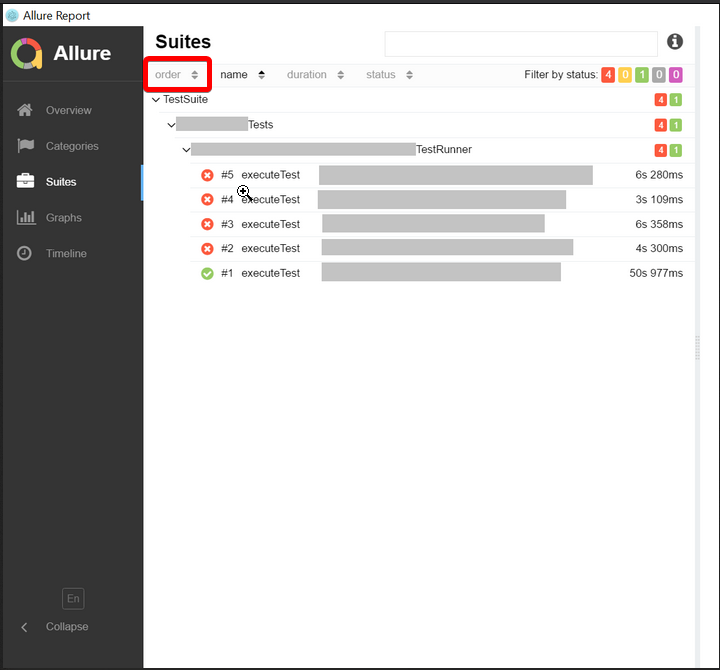
Task: Click the Suites briefcase icon
Action: coord(25,181)
